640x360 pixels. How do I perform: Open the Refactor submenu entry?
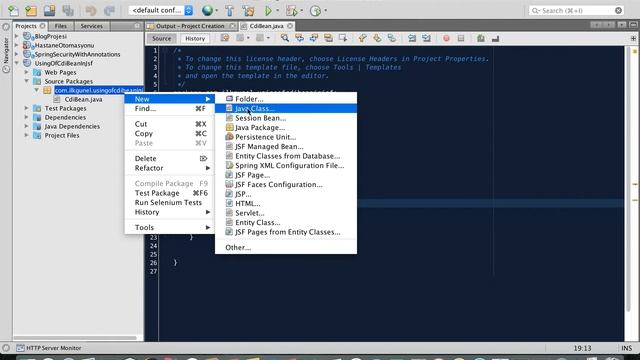pyautogui.click(x=169, y=168)
